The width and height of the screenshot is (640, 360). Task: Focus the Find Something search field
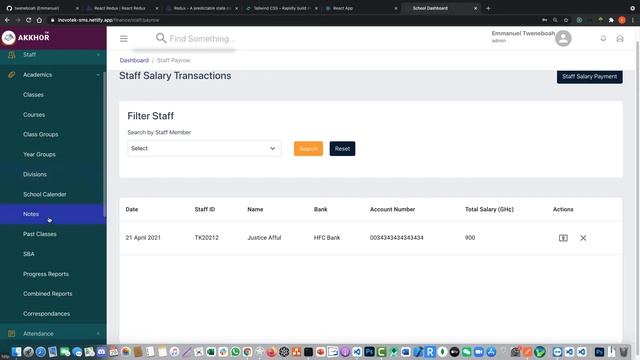(x=202, y=39)
